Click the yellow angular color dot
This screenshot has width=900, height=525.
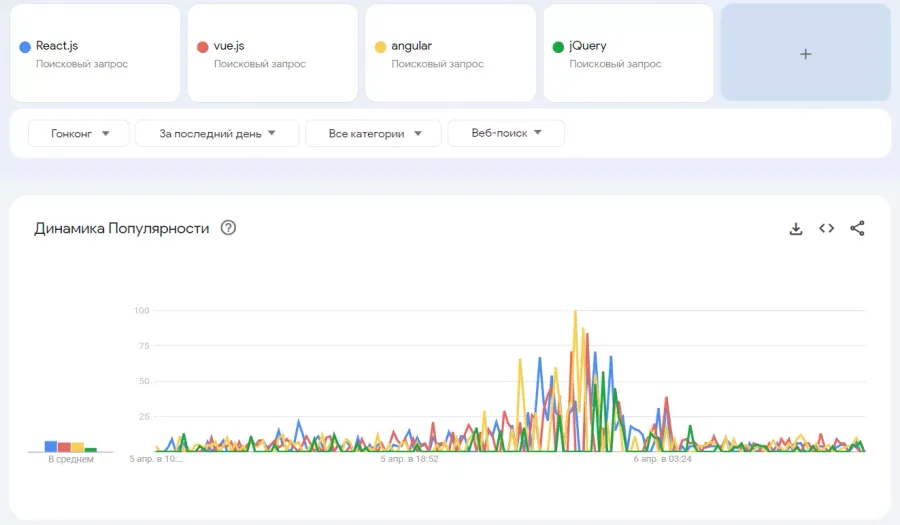pyautogui.click(x=380, y=47)
